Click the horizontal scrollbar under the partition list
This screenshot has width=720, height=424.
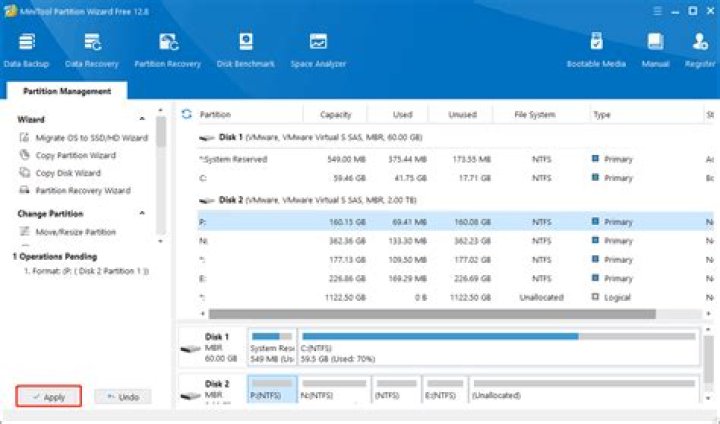(432, 314)
